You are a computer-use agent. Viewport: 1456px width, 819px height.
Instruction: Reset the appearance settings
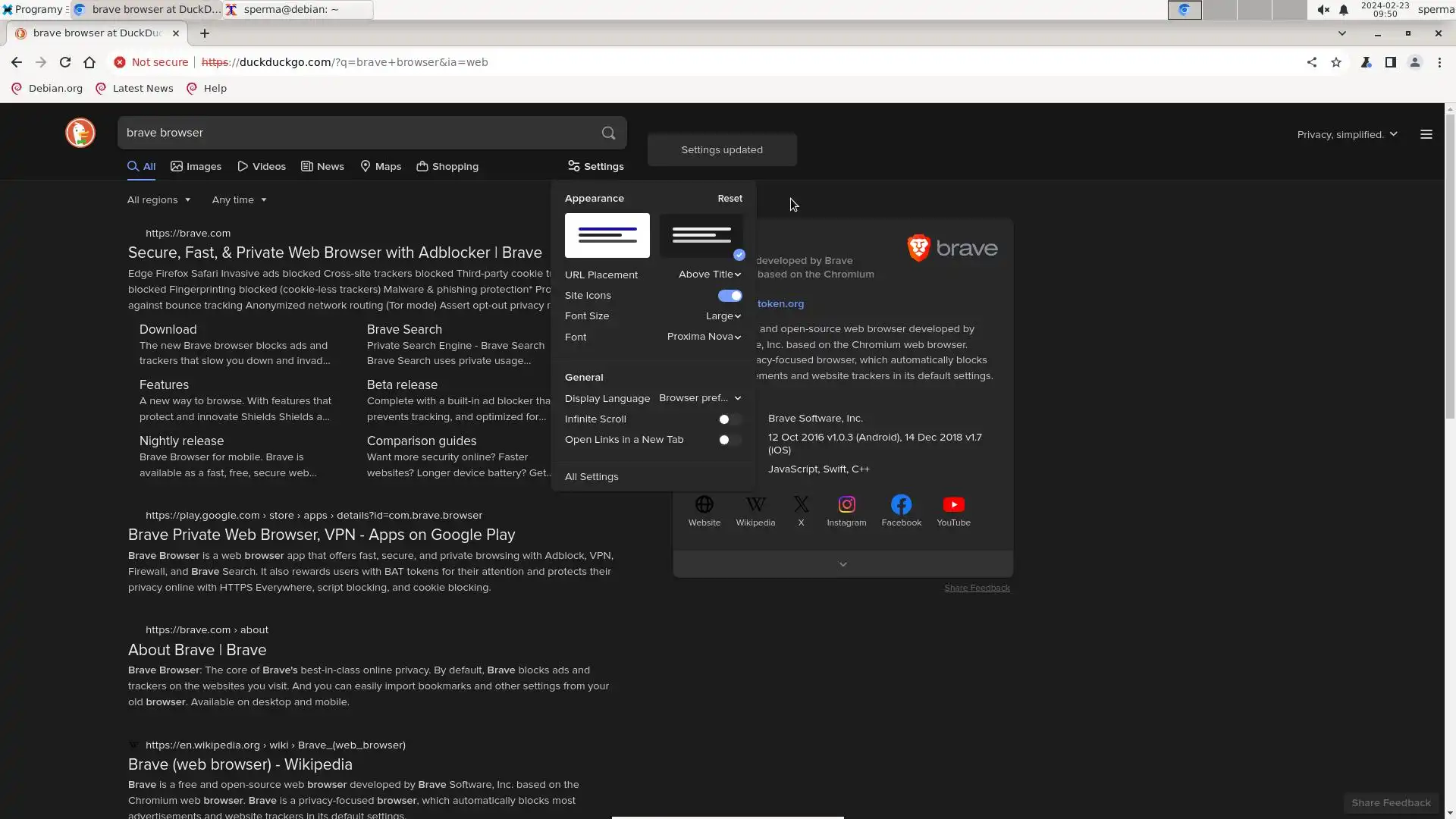point(730,199)
